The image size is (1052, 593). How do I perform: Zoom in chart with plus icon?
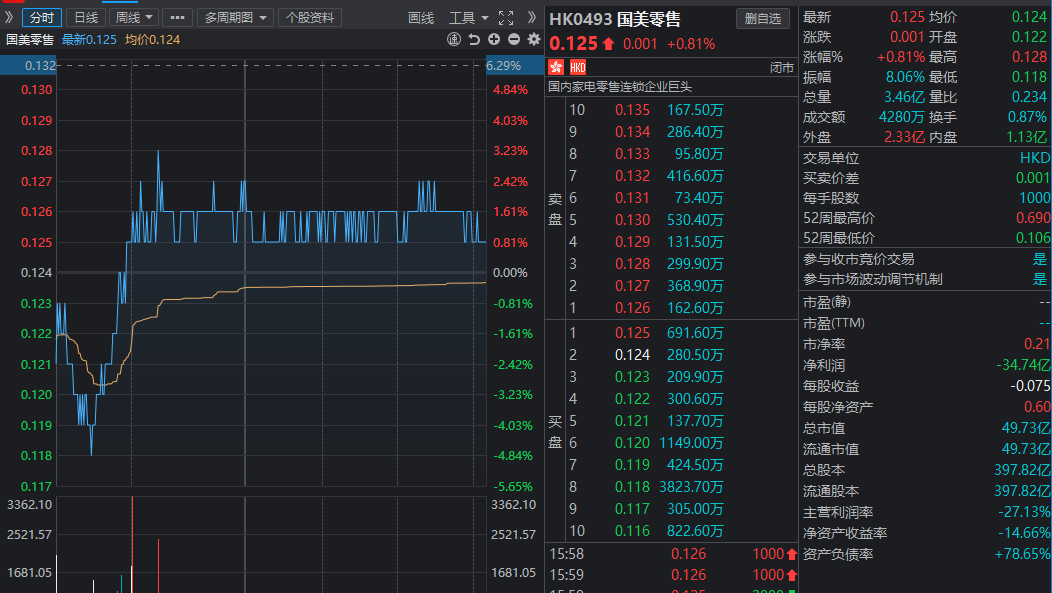[494, 39]
